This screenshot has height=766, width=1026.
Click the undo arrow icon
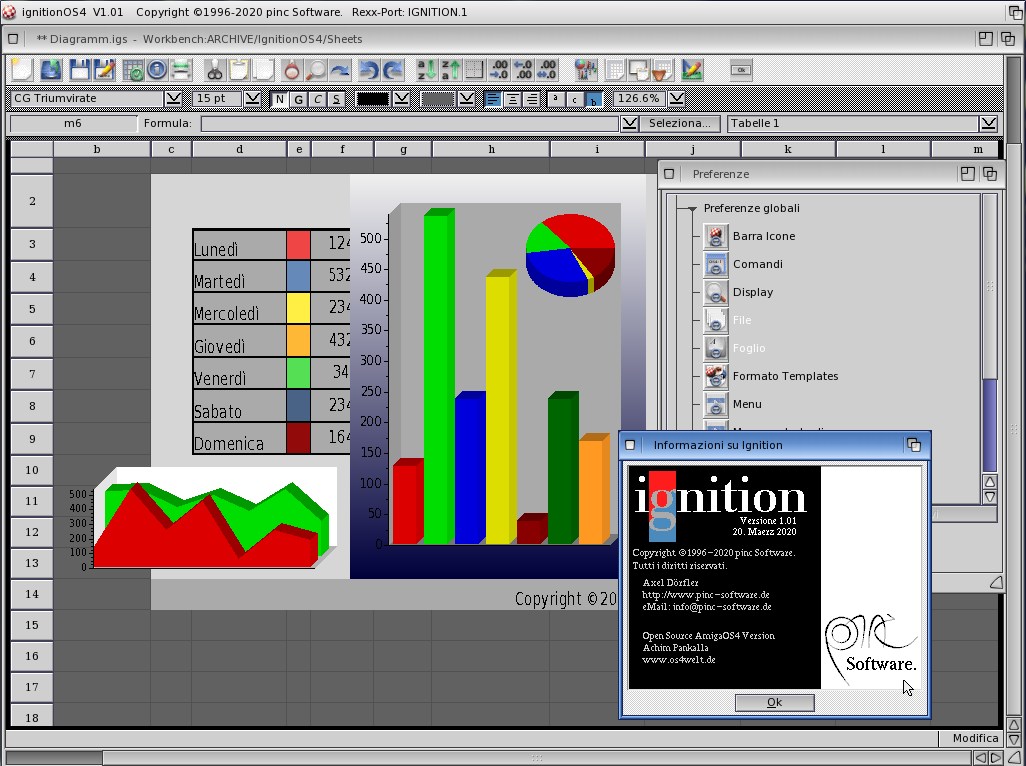click(368, 70)
